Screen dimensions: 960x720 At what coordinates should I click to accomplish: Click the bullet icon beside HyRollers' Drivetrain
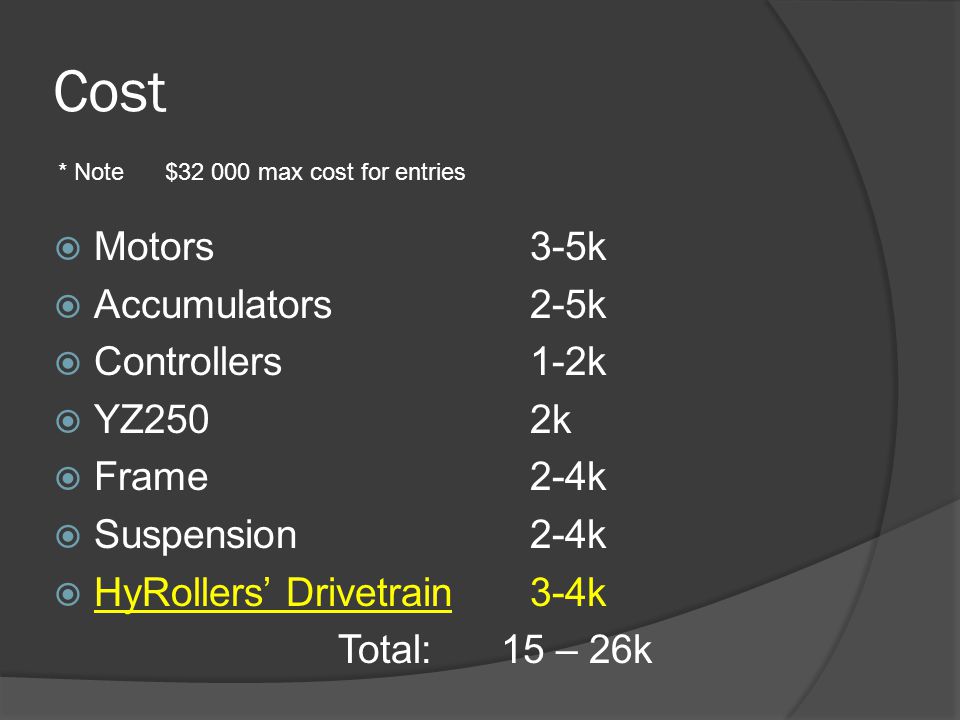pyautogui.click(x=68, y=594)
